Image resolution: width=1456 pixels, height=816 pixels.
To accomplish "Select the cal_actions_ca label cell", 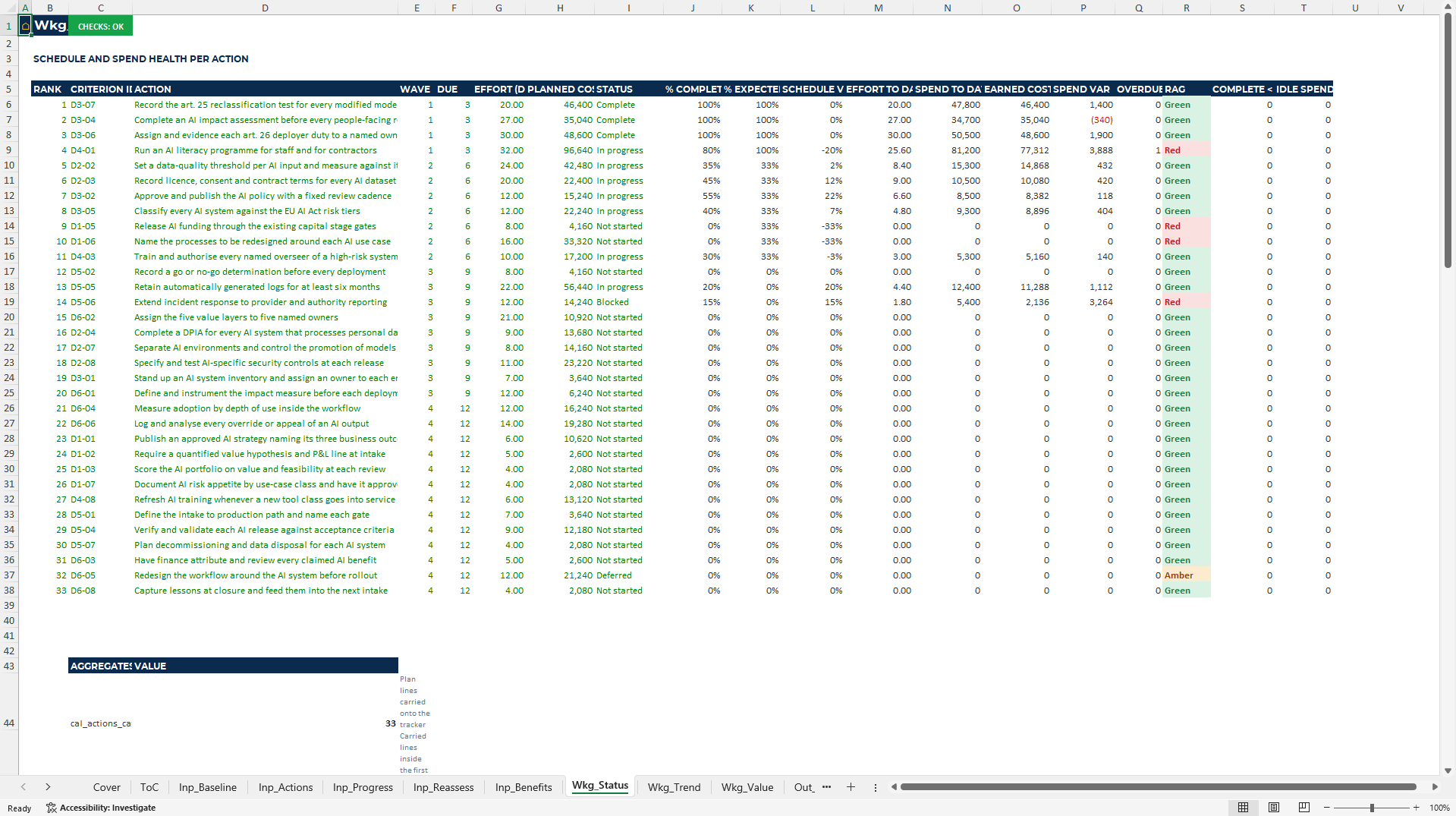I will pos(100,723).
